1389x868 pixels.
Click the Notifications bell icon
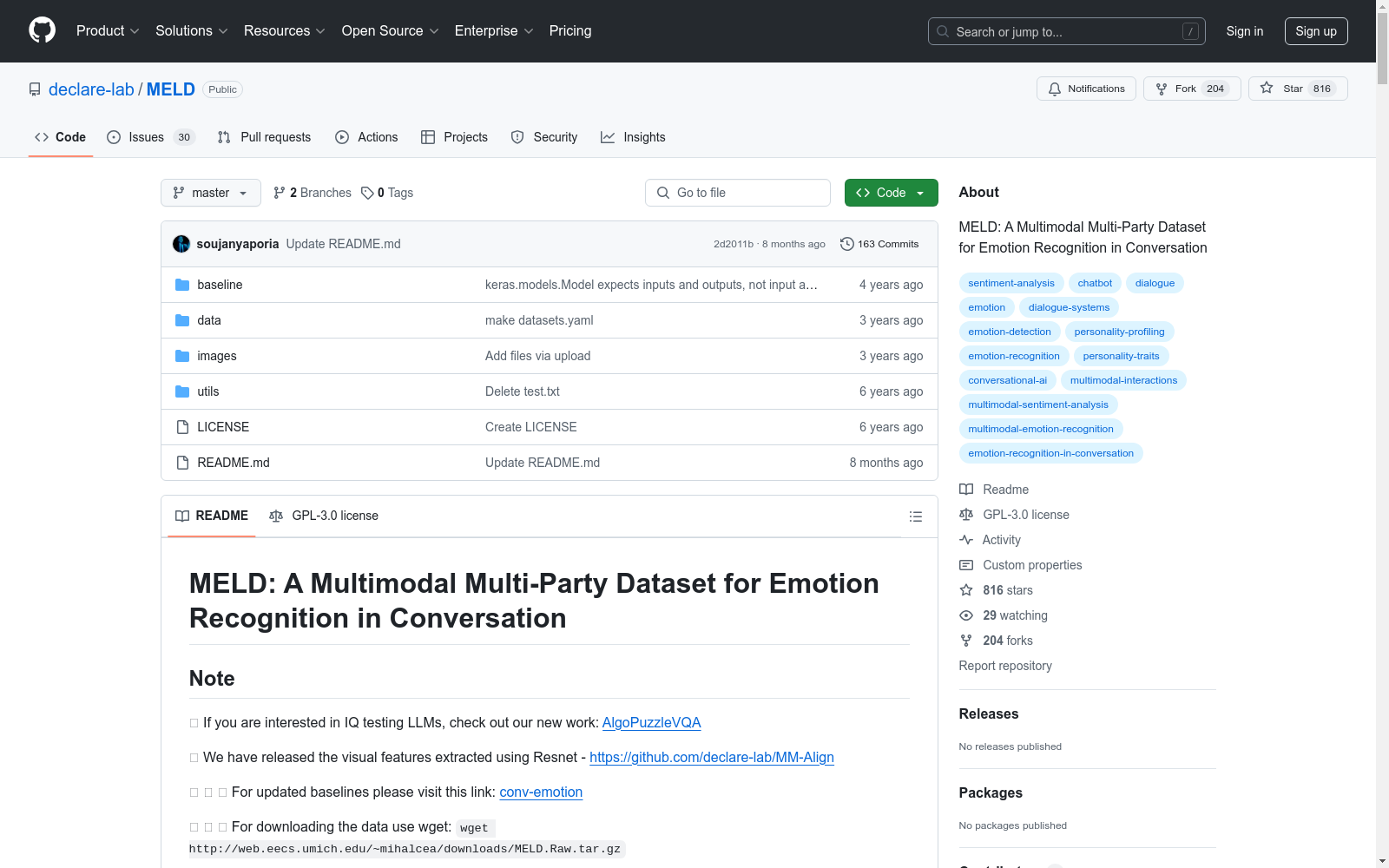[1055, 89]
